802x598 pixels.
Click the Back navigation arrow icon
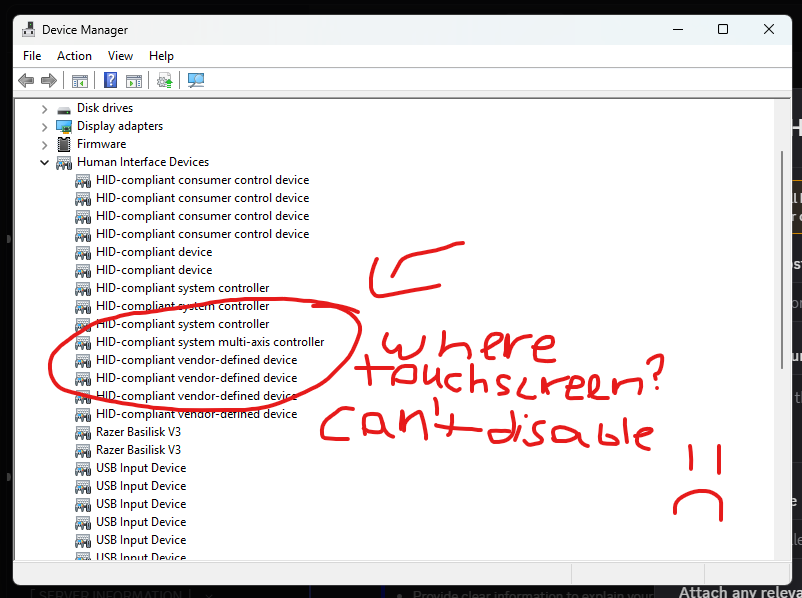tap(26, 80)
